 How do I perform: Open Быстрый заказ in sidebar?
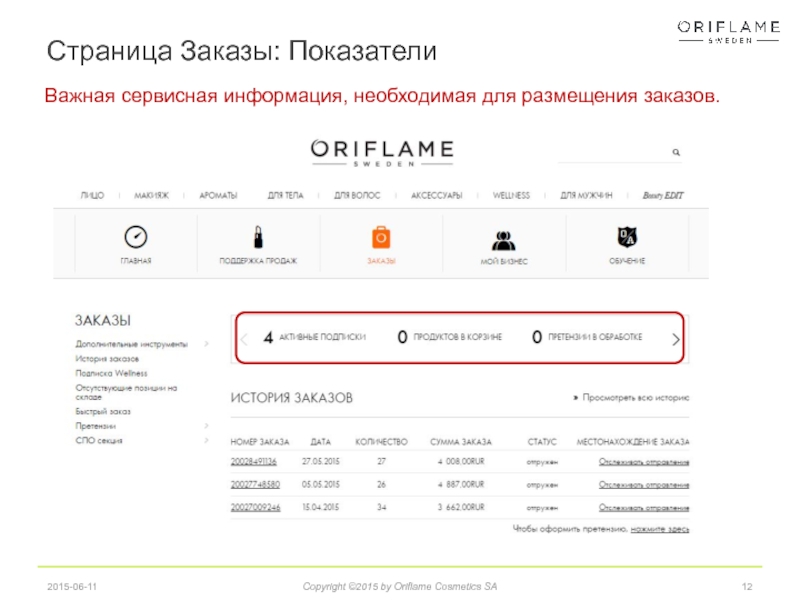[x=103, y=411]
